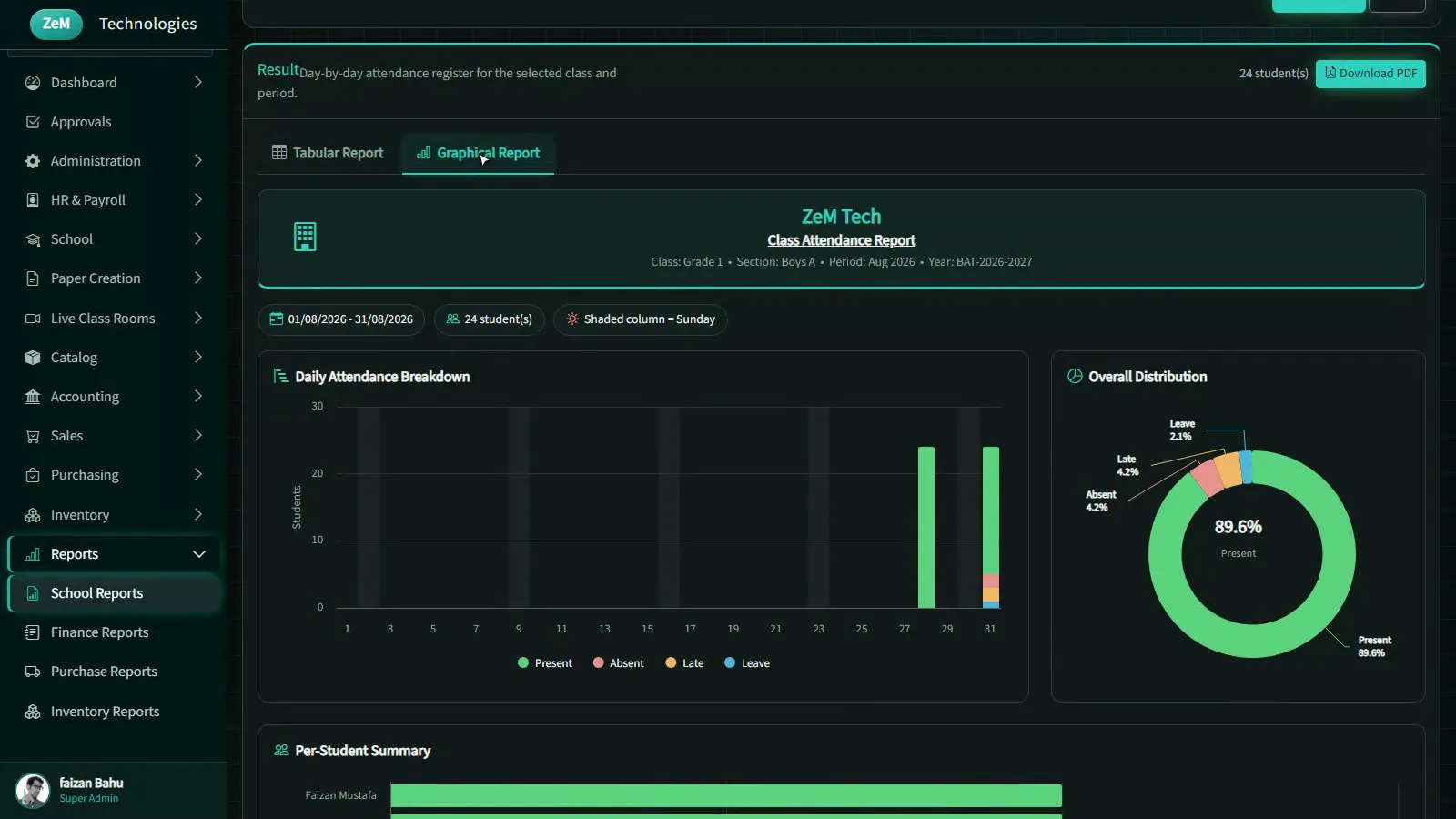Switch to the Tabular Report tab
Viewport: 1456px width, 819px height.
(x=328, y=153)
